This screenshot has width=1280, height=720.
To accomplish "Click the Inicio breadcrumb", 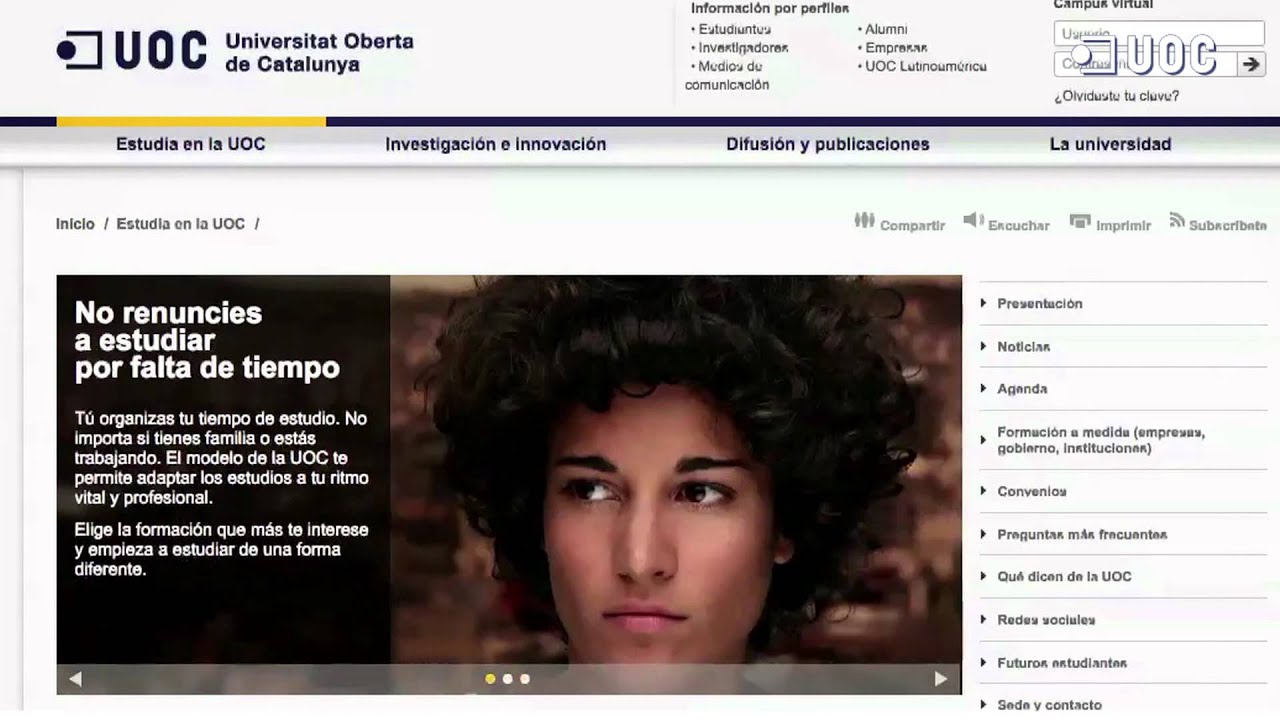I will (x=75, y=224).
